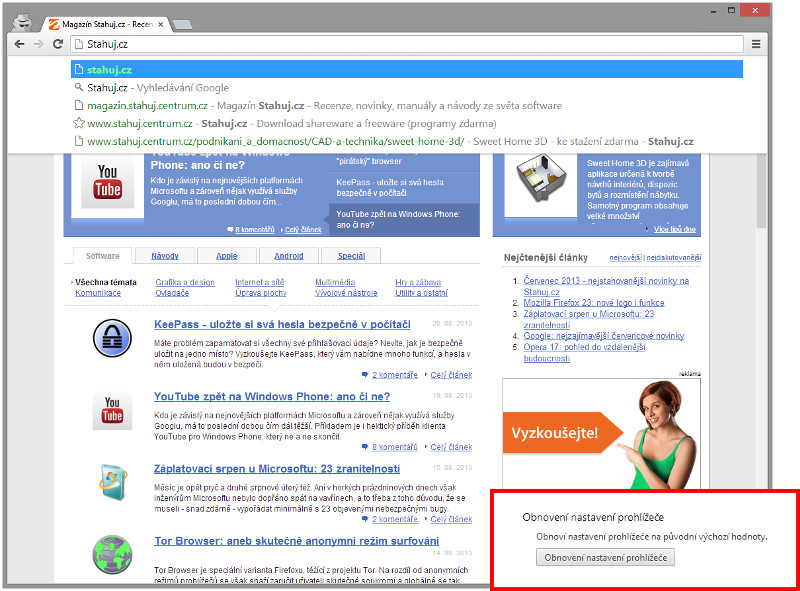Filter by Multimédia category
Image resolution: width=800 pixels, height=591 pixels.
(335, 282)
